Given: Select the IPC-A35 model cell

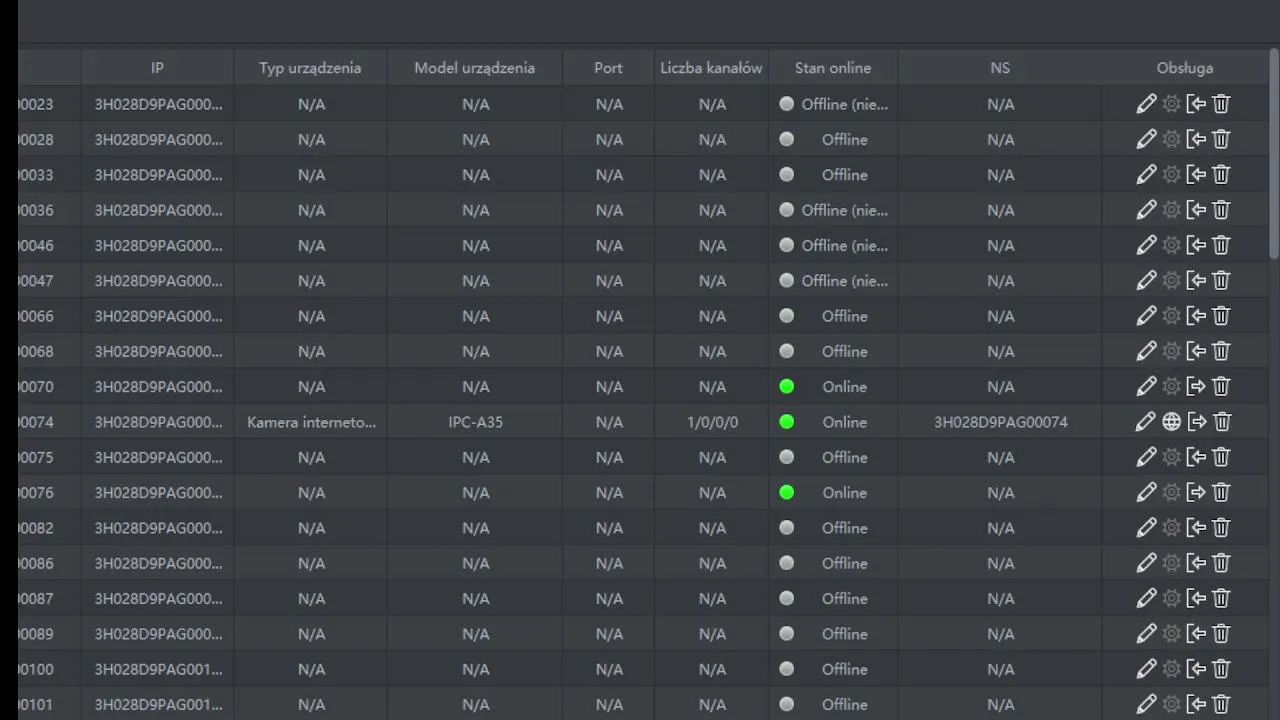Looking at the screenshot, I should coord(475,422).
